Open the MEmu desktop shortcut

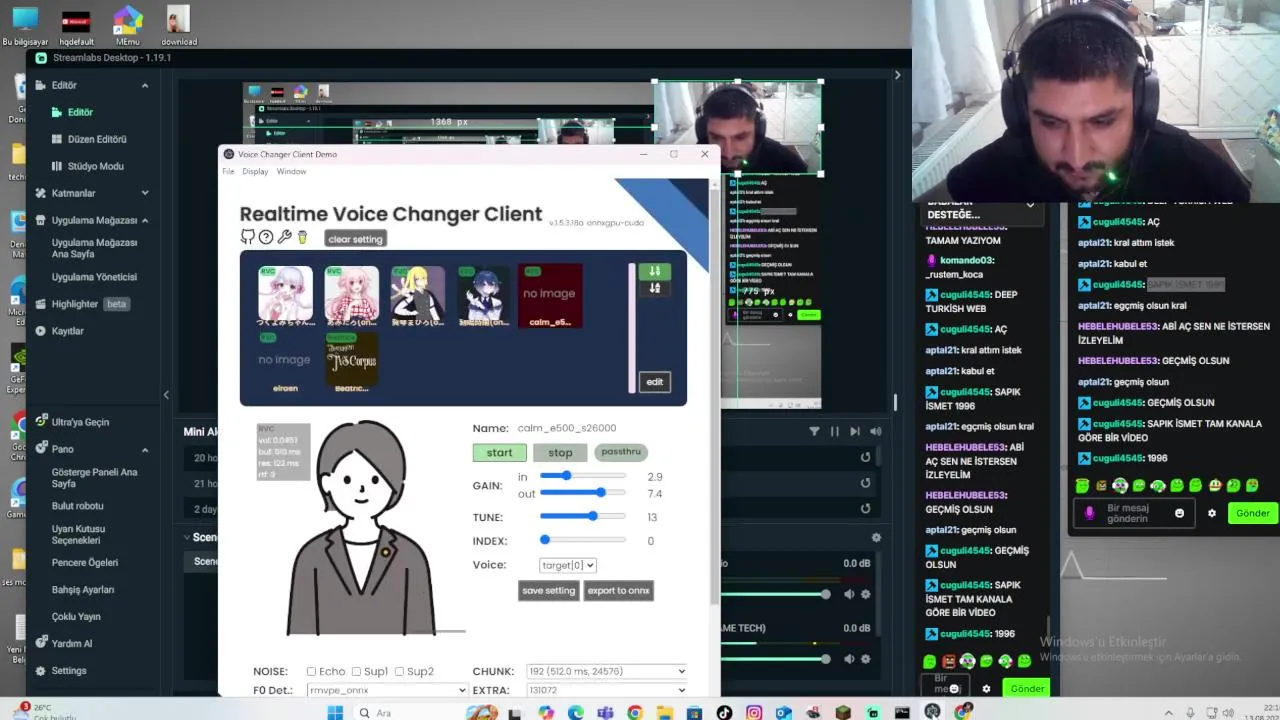(127, 26)
